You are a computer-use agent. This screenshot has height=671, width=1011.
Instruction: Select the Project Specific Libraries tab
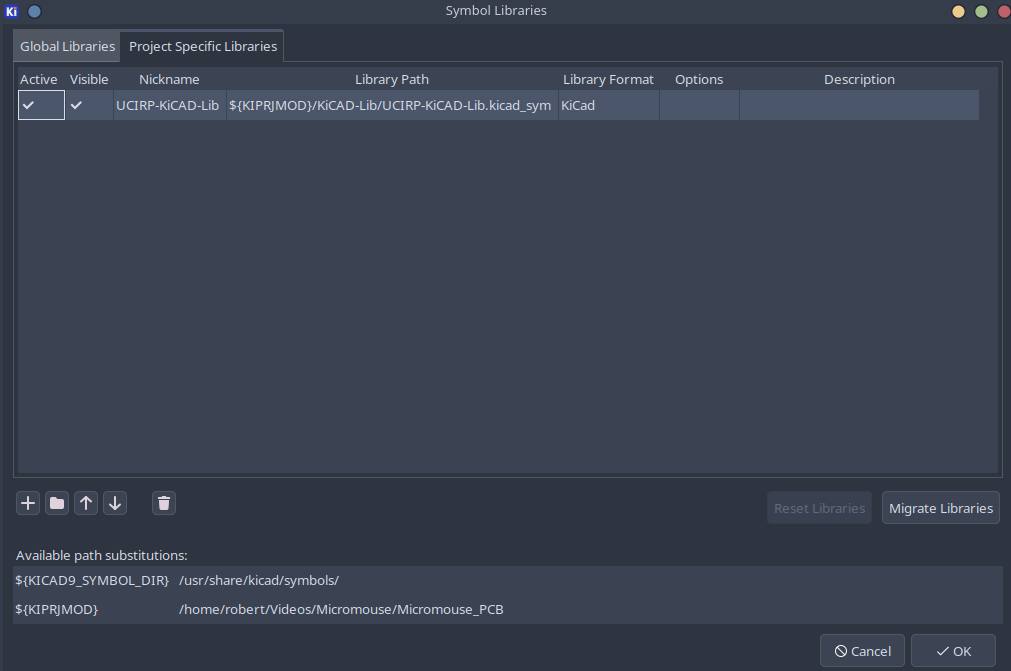pos(202,46)
